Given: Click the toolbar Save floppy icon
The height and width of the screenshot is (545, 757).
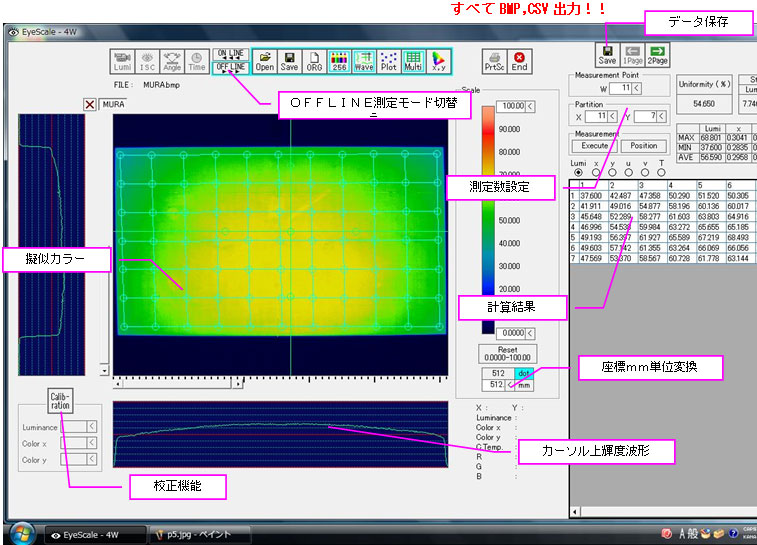Looking at the screenshot, I should (x=289, y=61).
